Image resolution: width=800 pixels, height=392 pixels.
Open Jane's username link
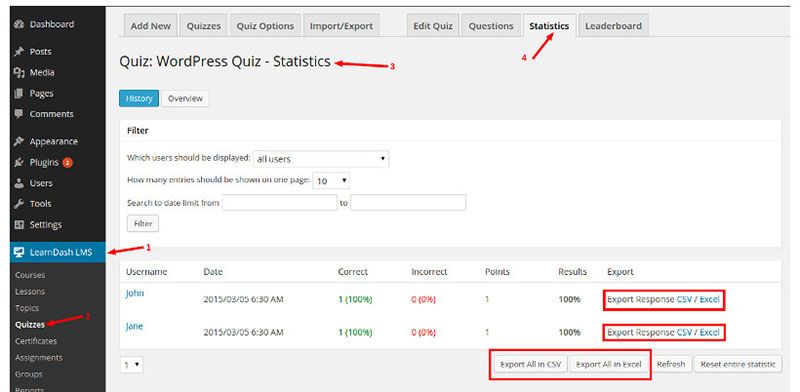[x=135, y=327]
